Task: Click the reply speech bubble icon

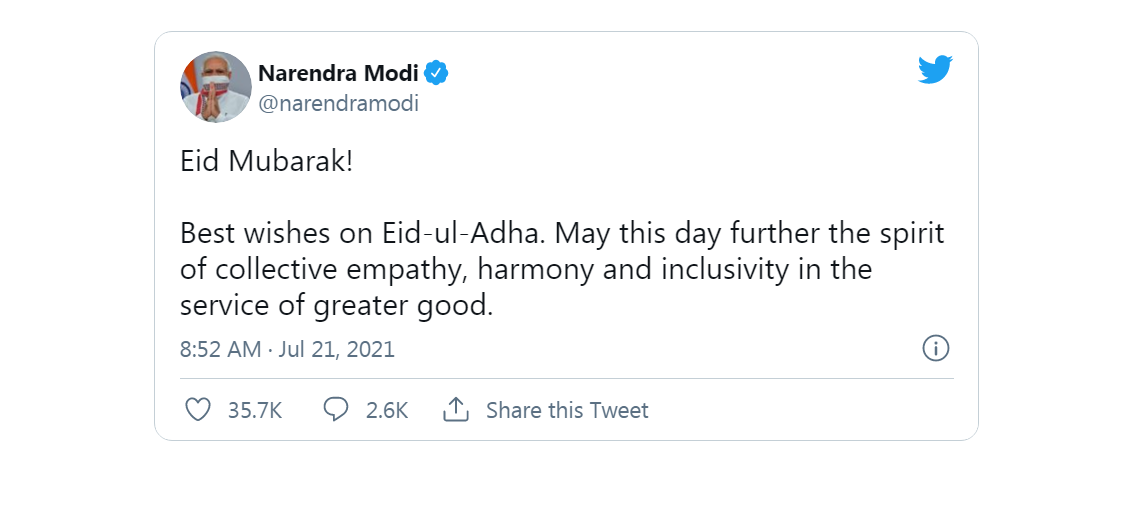Action: click(x=337, y=410)
